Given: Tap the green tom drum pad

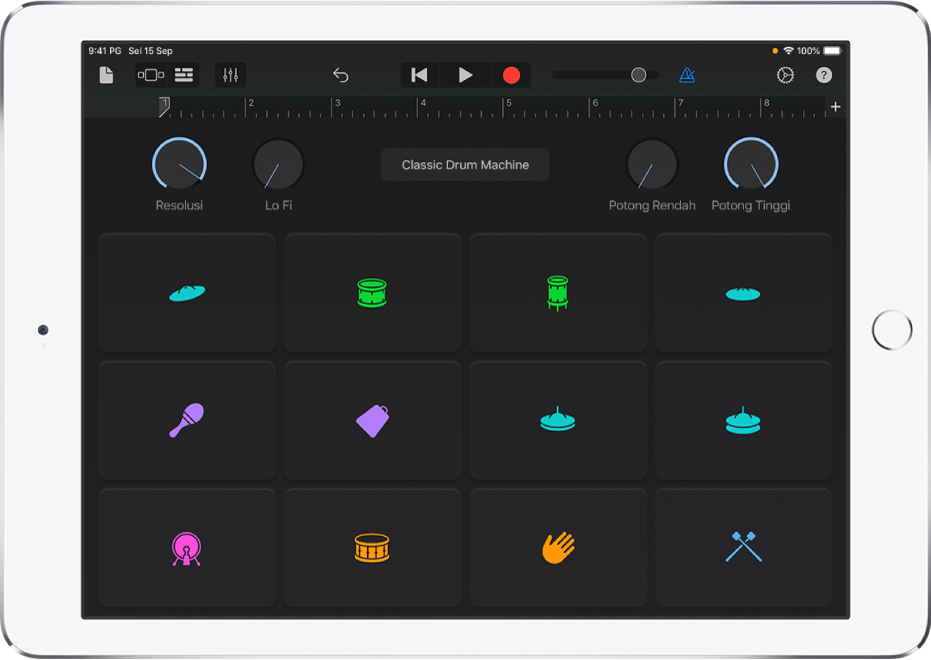Looking at the screenshot, I should click(372, 293).
